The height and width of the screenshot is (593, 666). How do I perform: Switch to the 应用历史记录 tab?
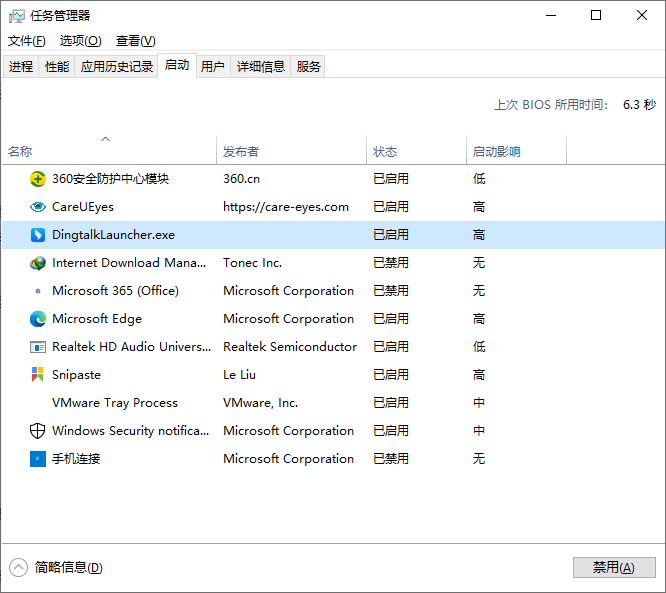(x=116, y=66)
